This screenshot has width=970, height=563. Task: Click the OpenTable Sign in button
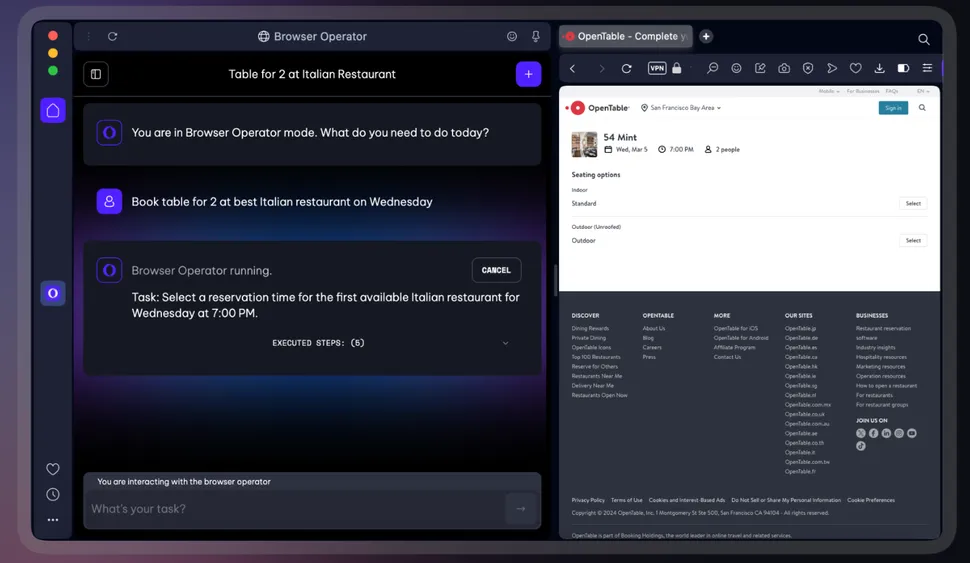[x=893, y=108]
